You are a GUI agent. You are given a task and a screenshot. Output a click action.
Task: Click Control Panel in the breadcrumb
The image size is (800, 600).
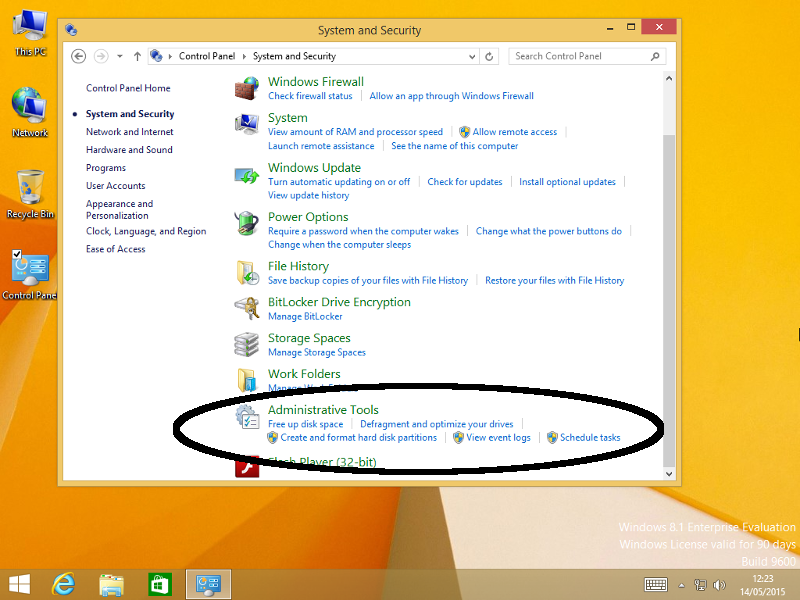tap(207, 56)
